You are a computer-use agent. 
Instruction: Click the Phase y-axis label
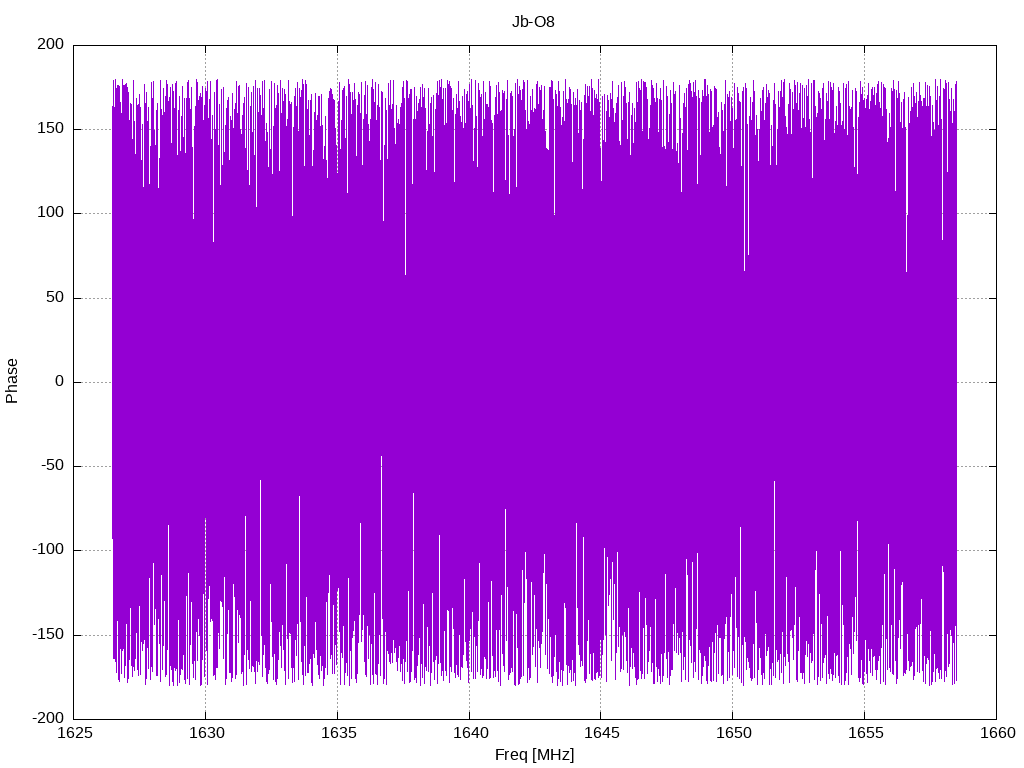tap(12, 381)
